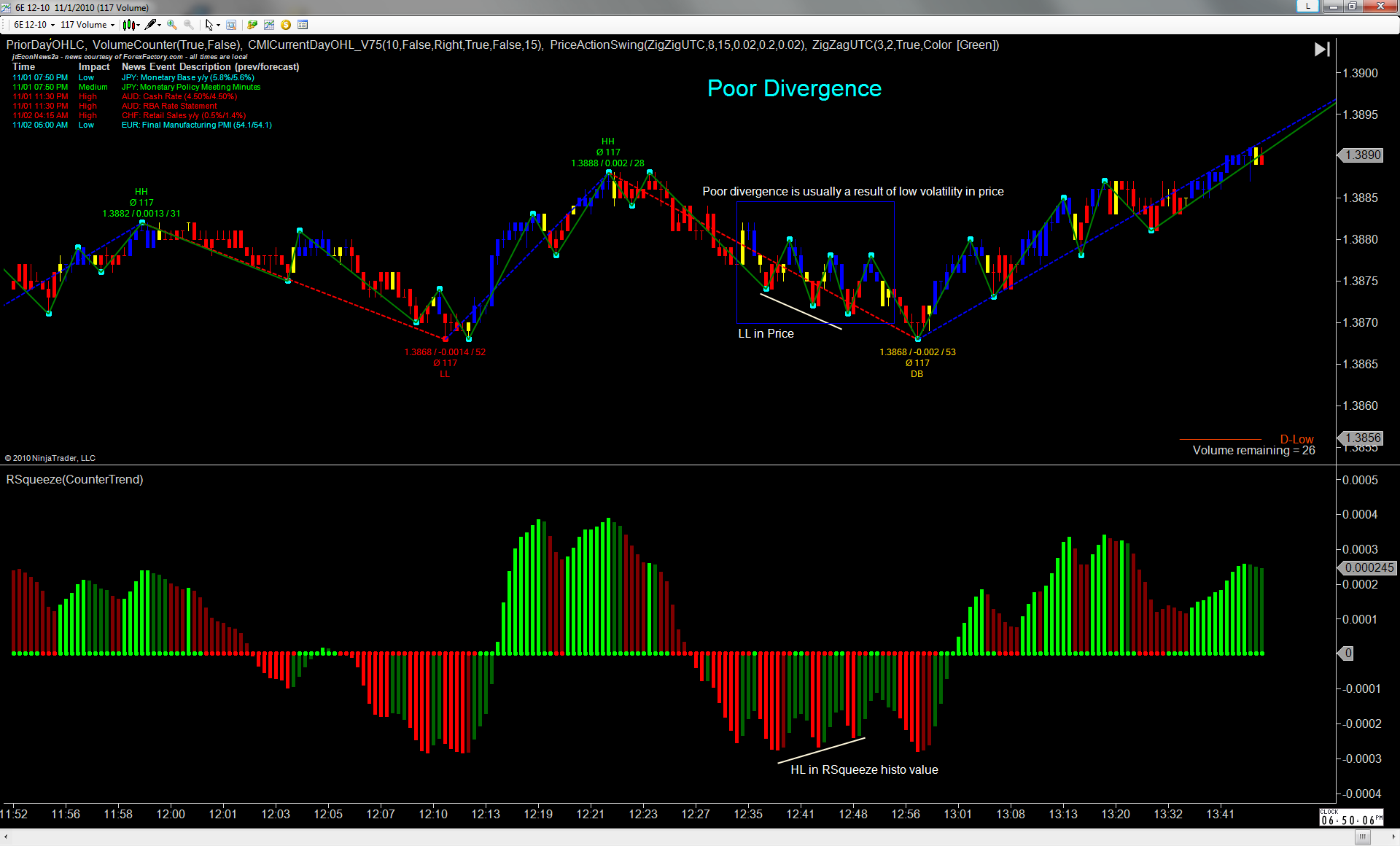
Task: Select the RSqueeze(CounterTrend) indicator label
Action: click(74, 480)
